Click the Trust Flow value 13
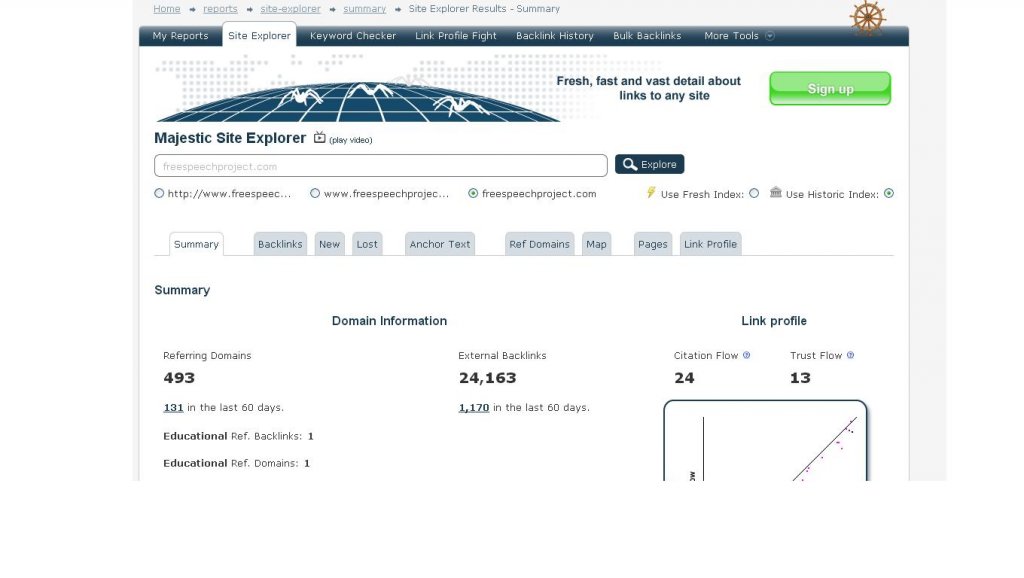 point(800,378)
